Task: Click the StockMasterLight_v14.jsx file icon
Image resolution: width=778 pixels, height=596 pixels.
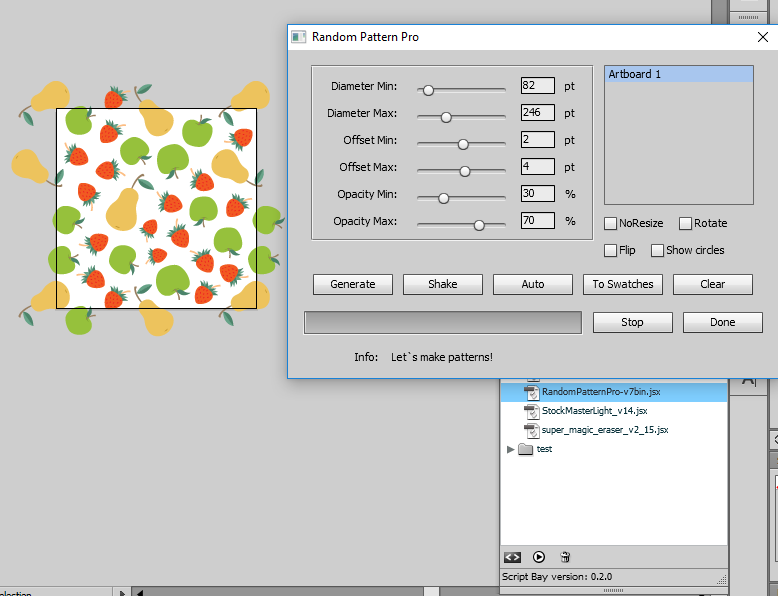Action: pyautogui.click(x=532, y=411)
